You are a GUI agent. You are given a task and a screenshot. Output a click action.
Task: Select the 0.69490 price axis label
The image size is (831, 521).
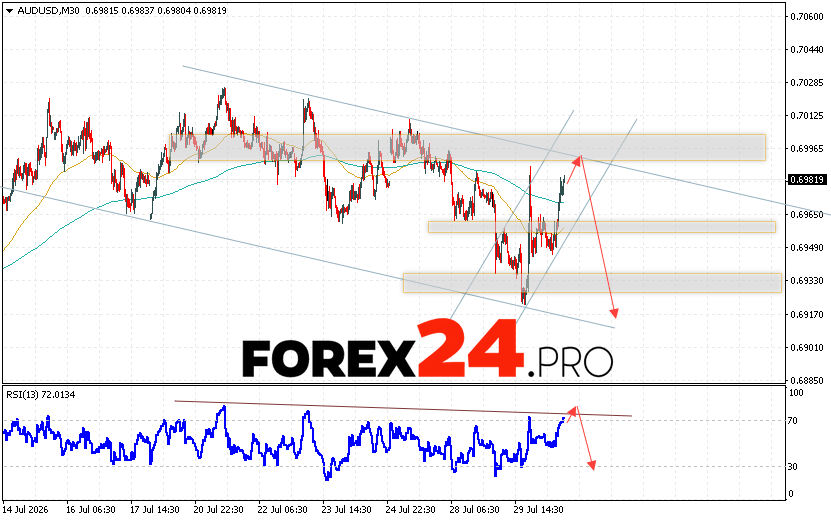pyautogui.click(x=807, y=248)
